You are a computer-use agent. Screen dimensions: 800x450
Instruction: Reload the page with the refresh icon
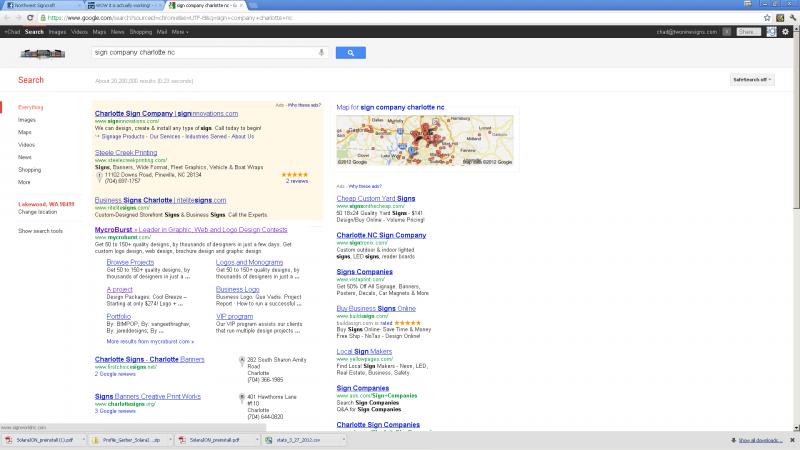pos(30,18)
